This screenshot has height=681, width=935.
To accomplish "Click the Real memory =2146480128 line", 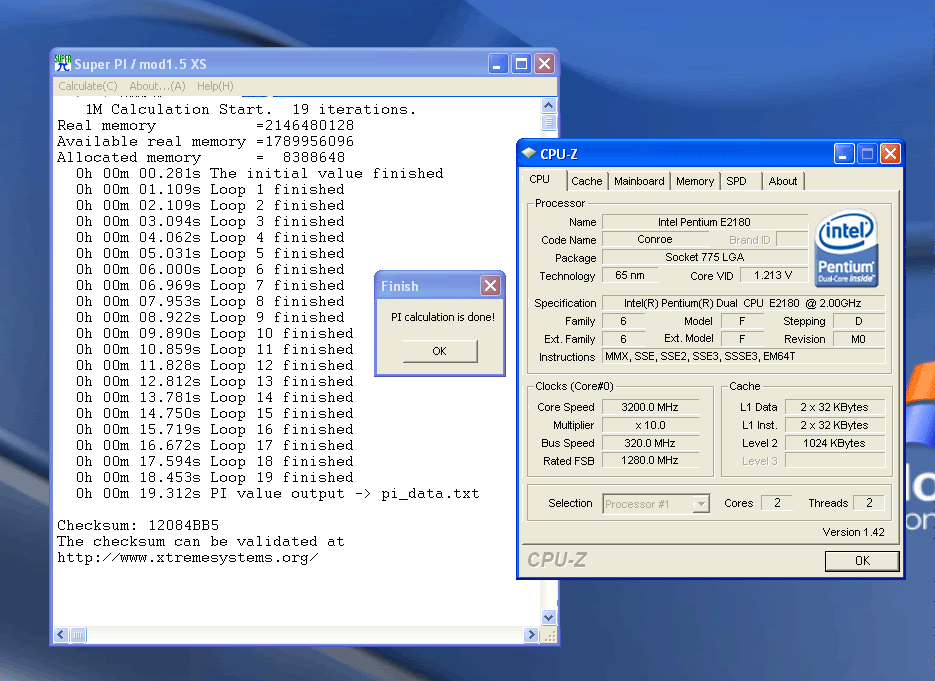I will 205,125.
